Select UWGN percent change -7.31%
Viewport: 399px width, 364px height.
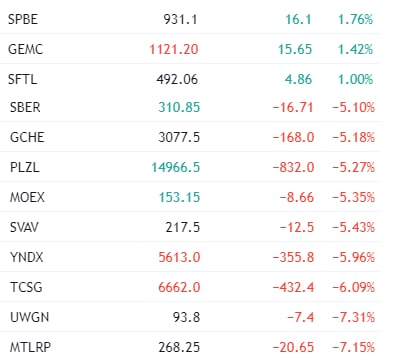point(353,317)
